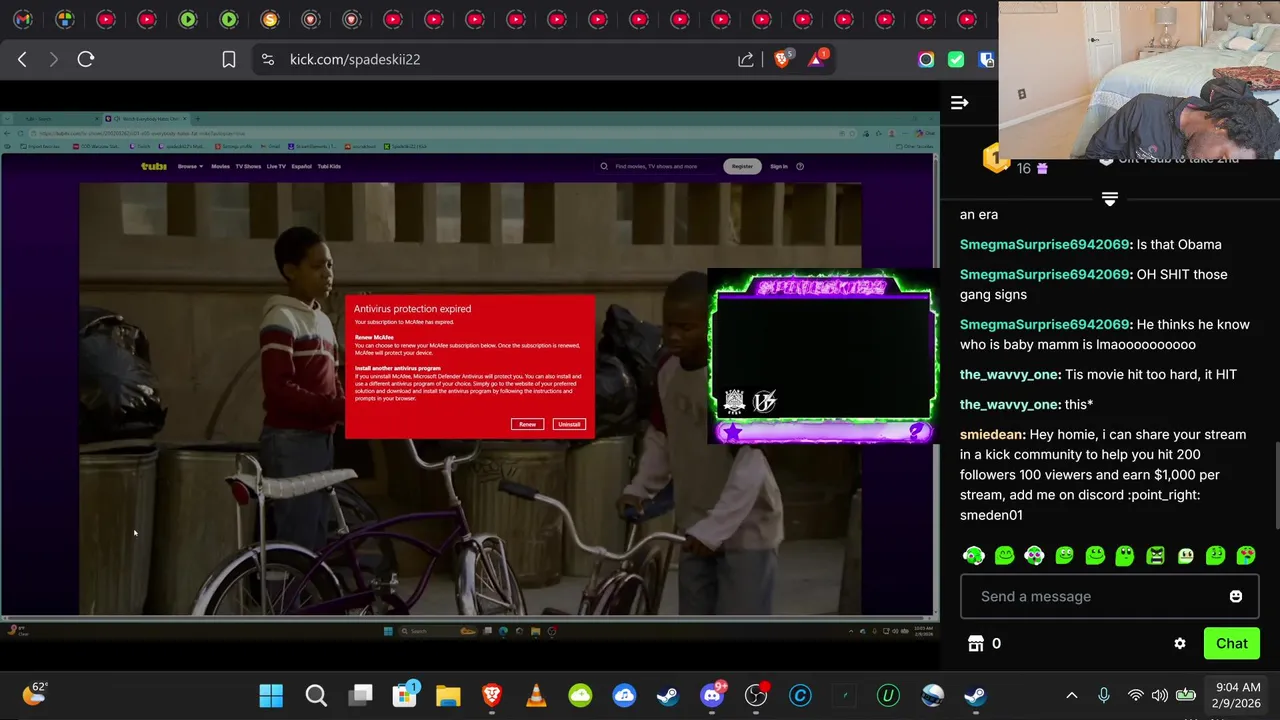Click Uninstall in McAfee popup
The image size is (1280, 720).
pyautogui.click(x=569, y=424)
